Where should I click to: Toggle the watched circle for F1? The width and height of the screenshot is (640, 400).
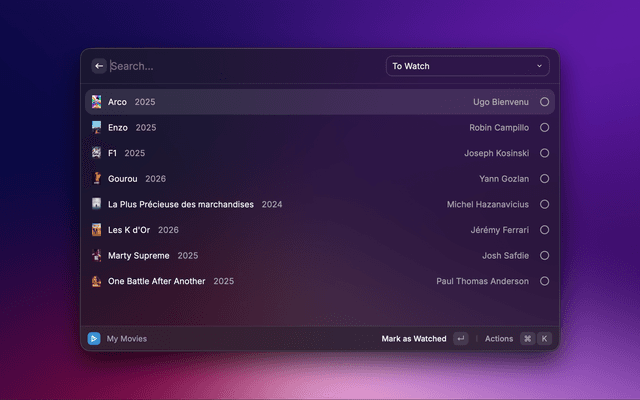[x=544, y=153]
